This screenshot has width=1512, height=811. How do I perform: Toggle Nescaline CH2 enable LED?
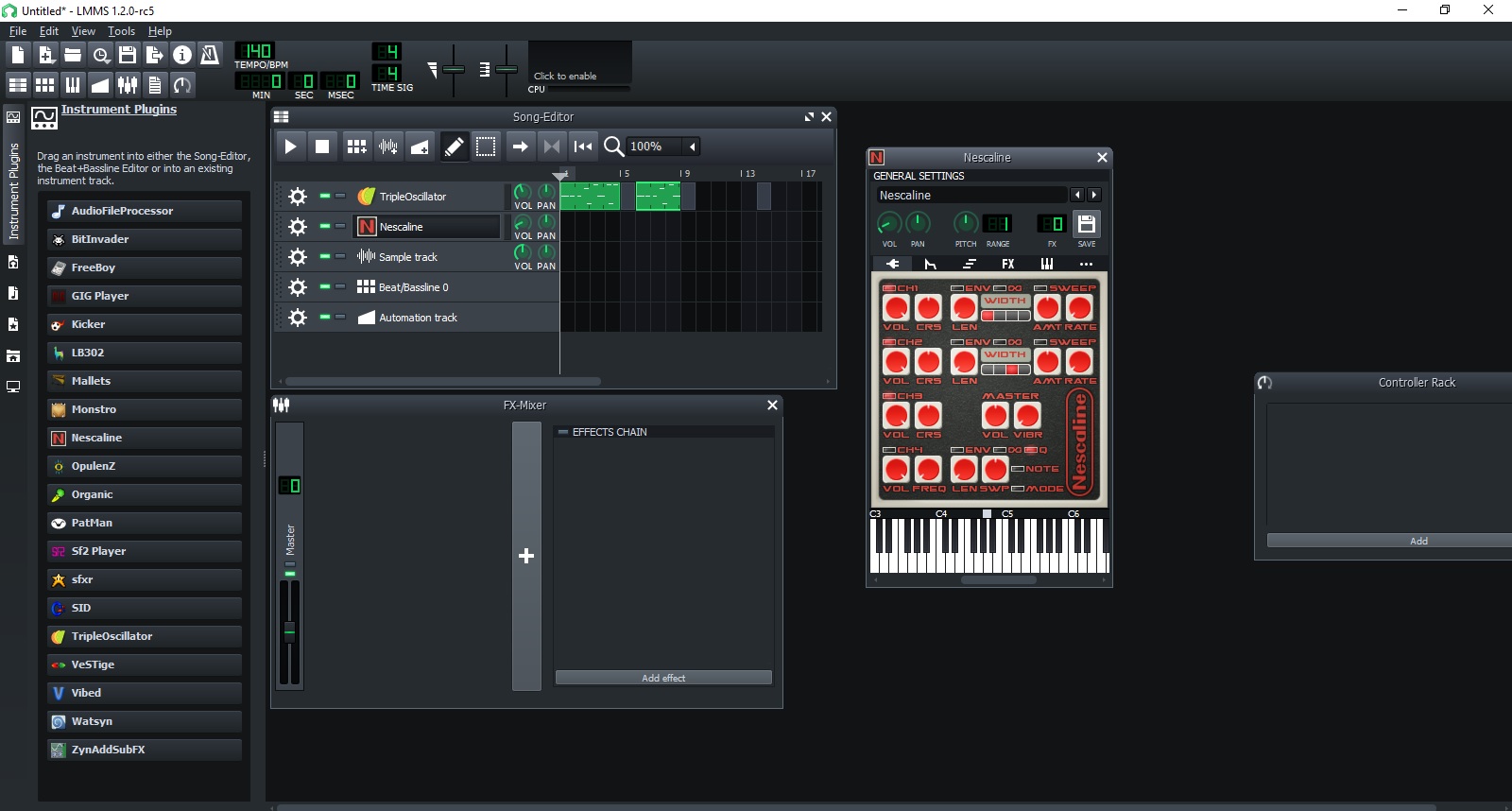pos(888,342)
